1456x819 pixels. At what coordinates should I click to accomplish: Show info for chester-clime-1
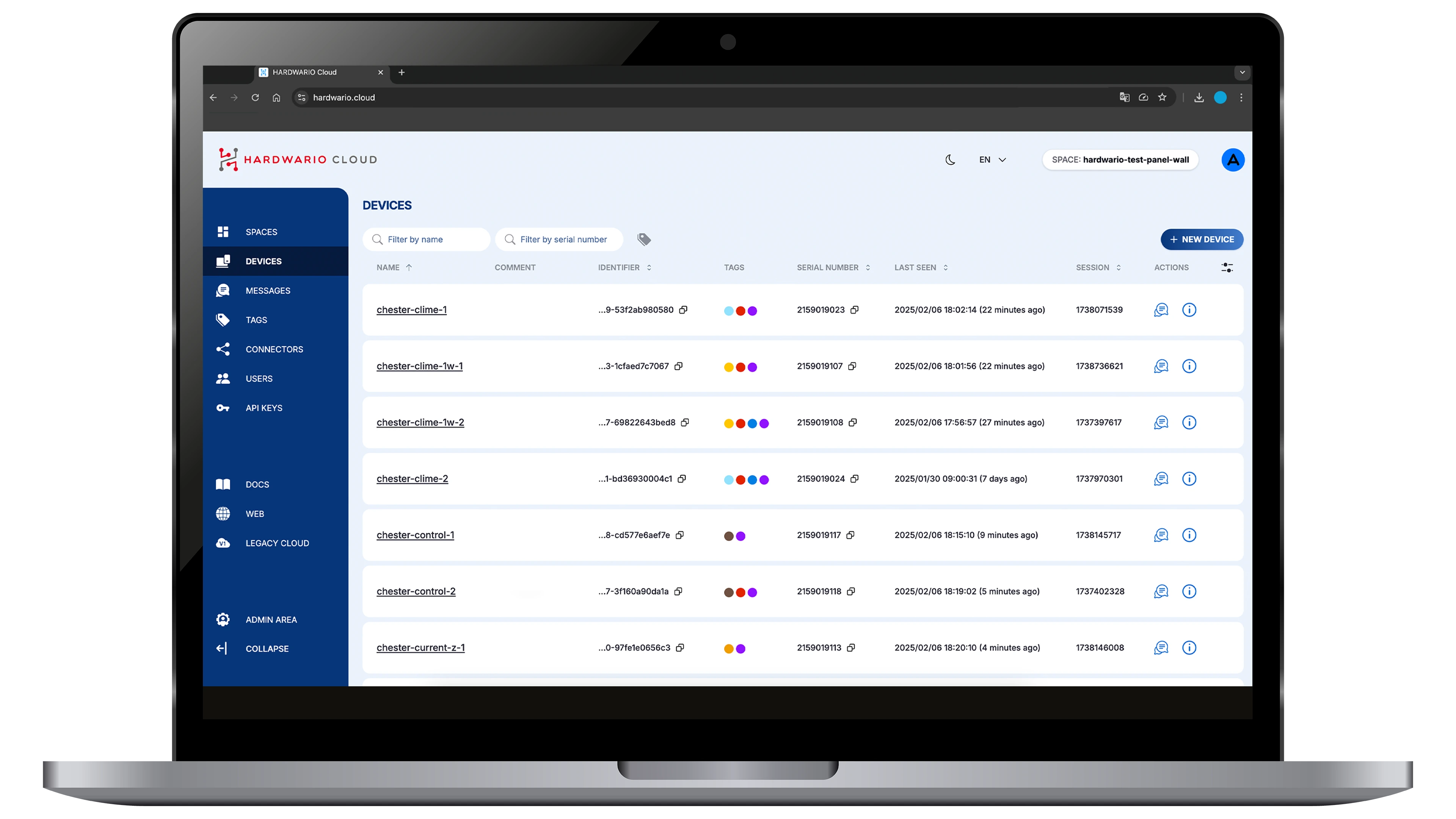[1189, 310]
